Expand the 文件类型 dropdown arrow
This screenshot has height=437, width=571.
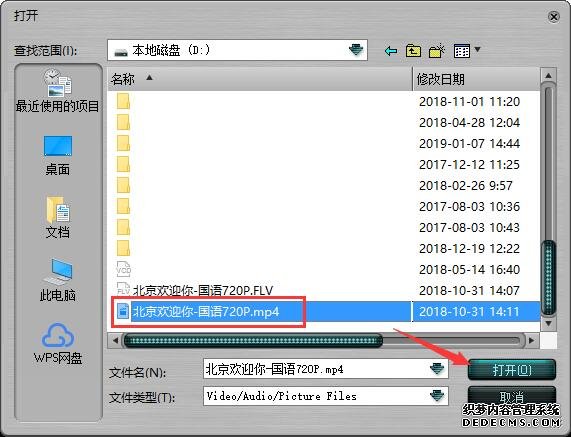pos(437,395)
